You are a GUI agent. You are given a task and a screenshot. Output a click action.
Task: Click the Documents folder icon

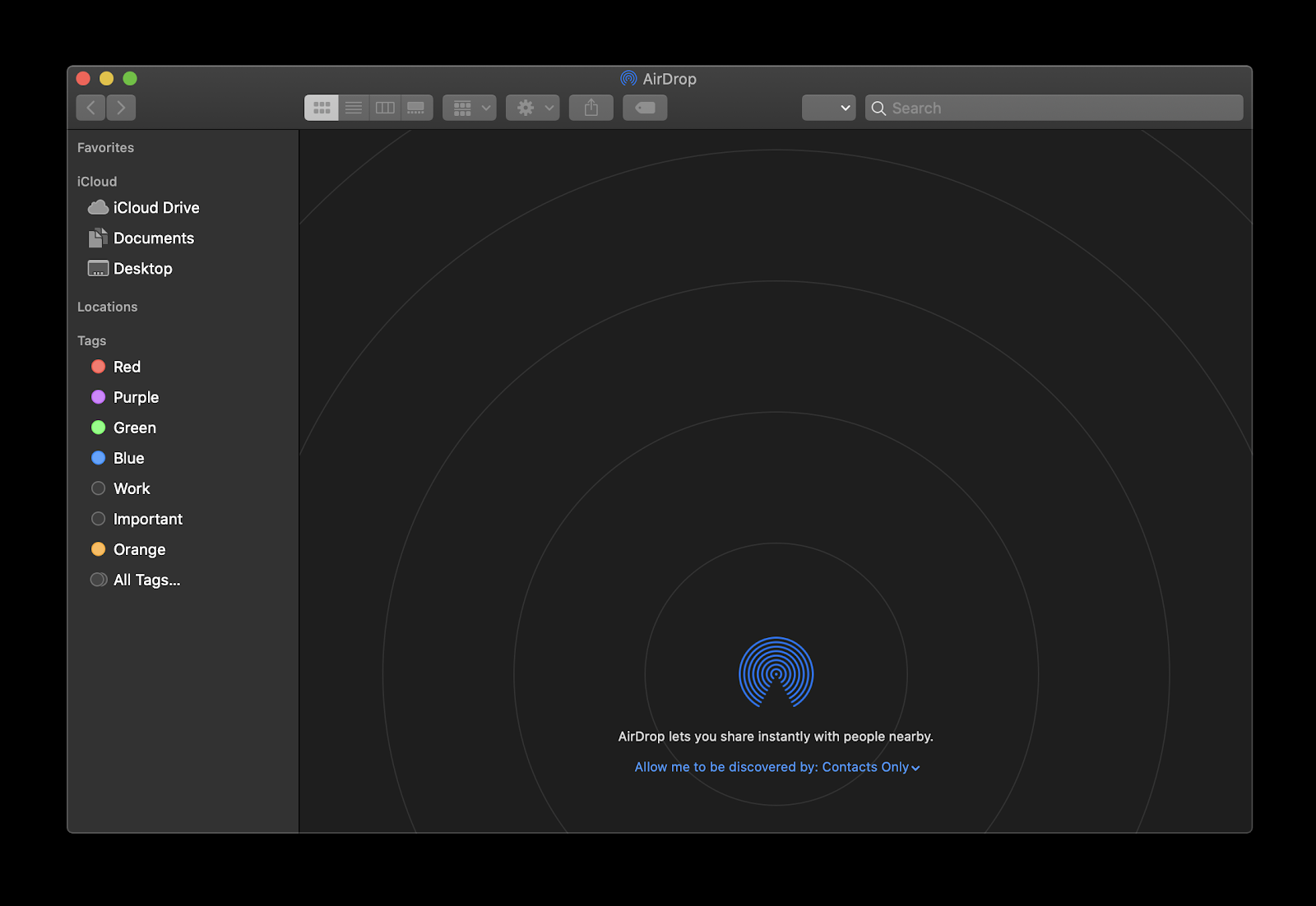98,238
